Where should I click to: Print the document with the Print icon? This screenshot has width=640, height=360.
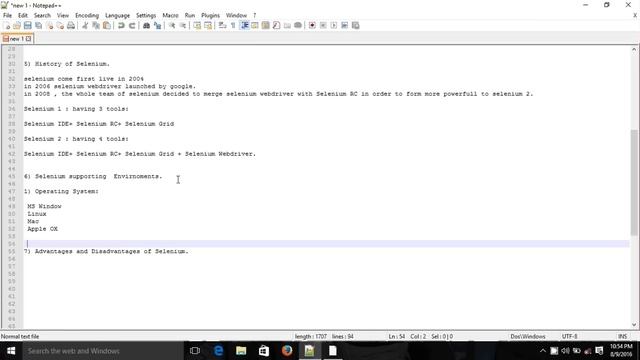pyautogui.click(x=71, y=26)
